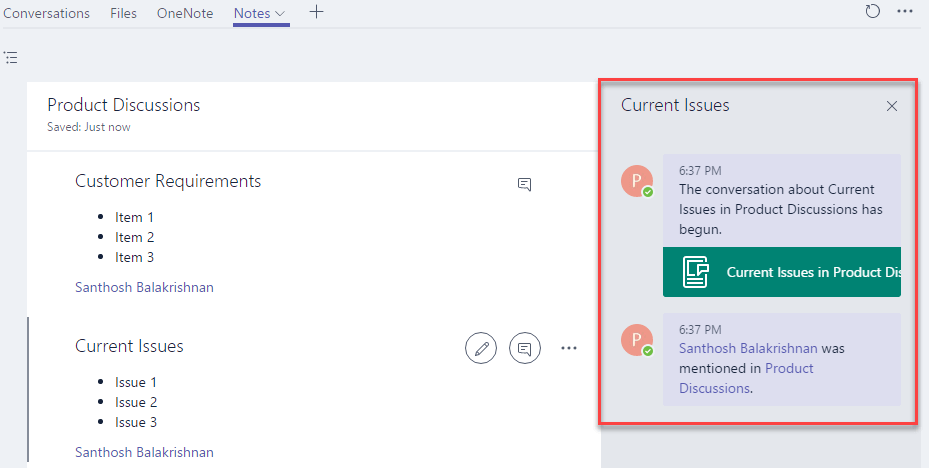Screen dimensions: 929x468
Task: Go to the OneNote tab
Action: (x=185, y=13)
